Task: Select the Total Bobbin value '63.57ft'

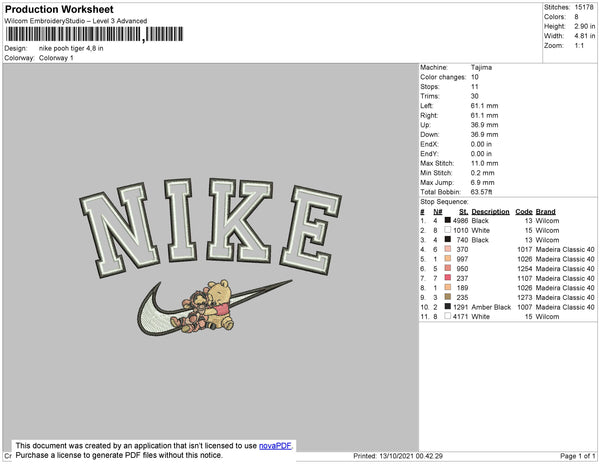Action: (x=481, y=192)
